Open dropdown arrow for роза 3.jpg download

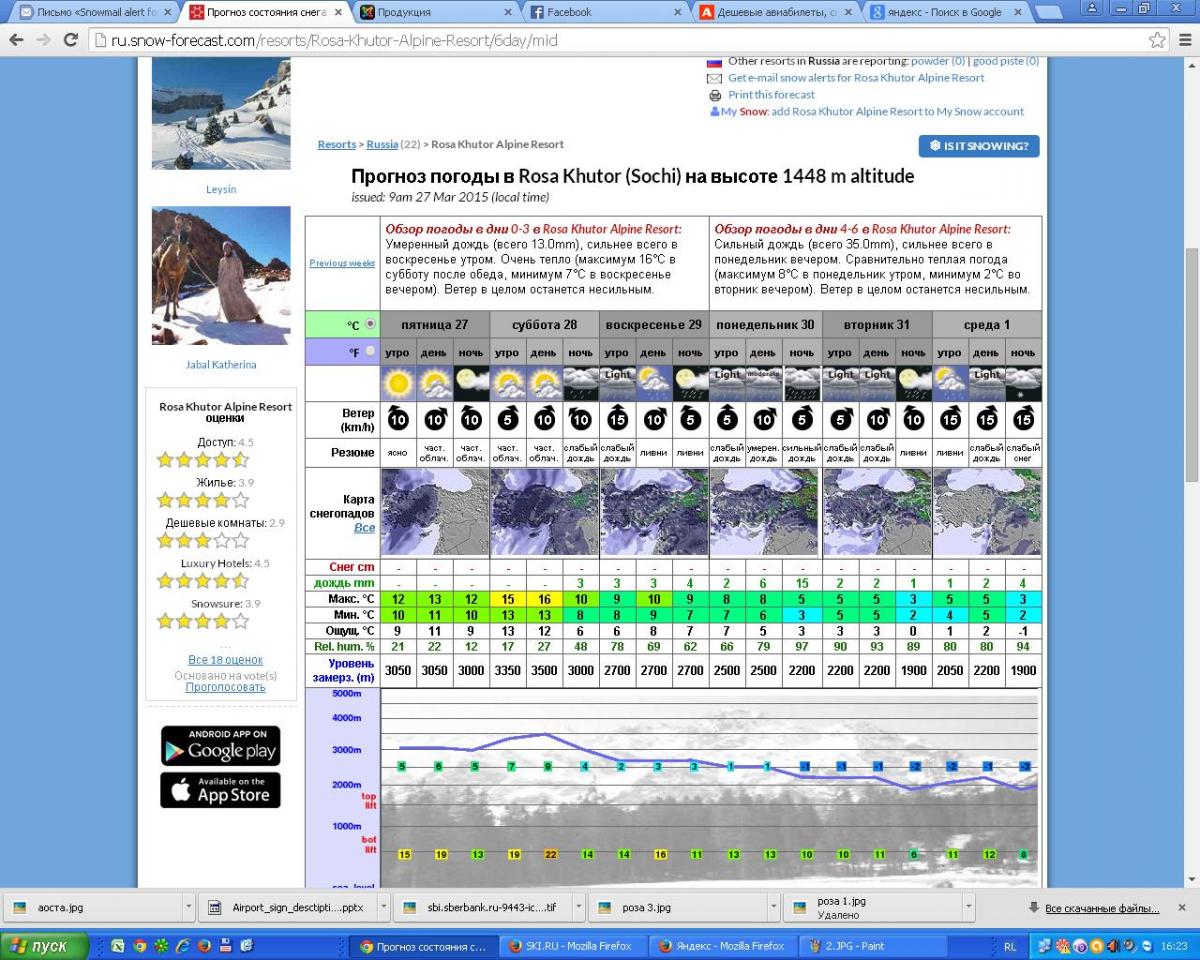coord(773,908)
